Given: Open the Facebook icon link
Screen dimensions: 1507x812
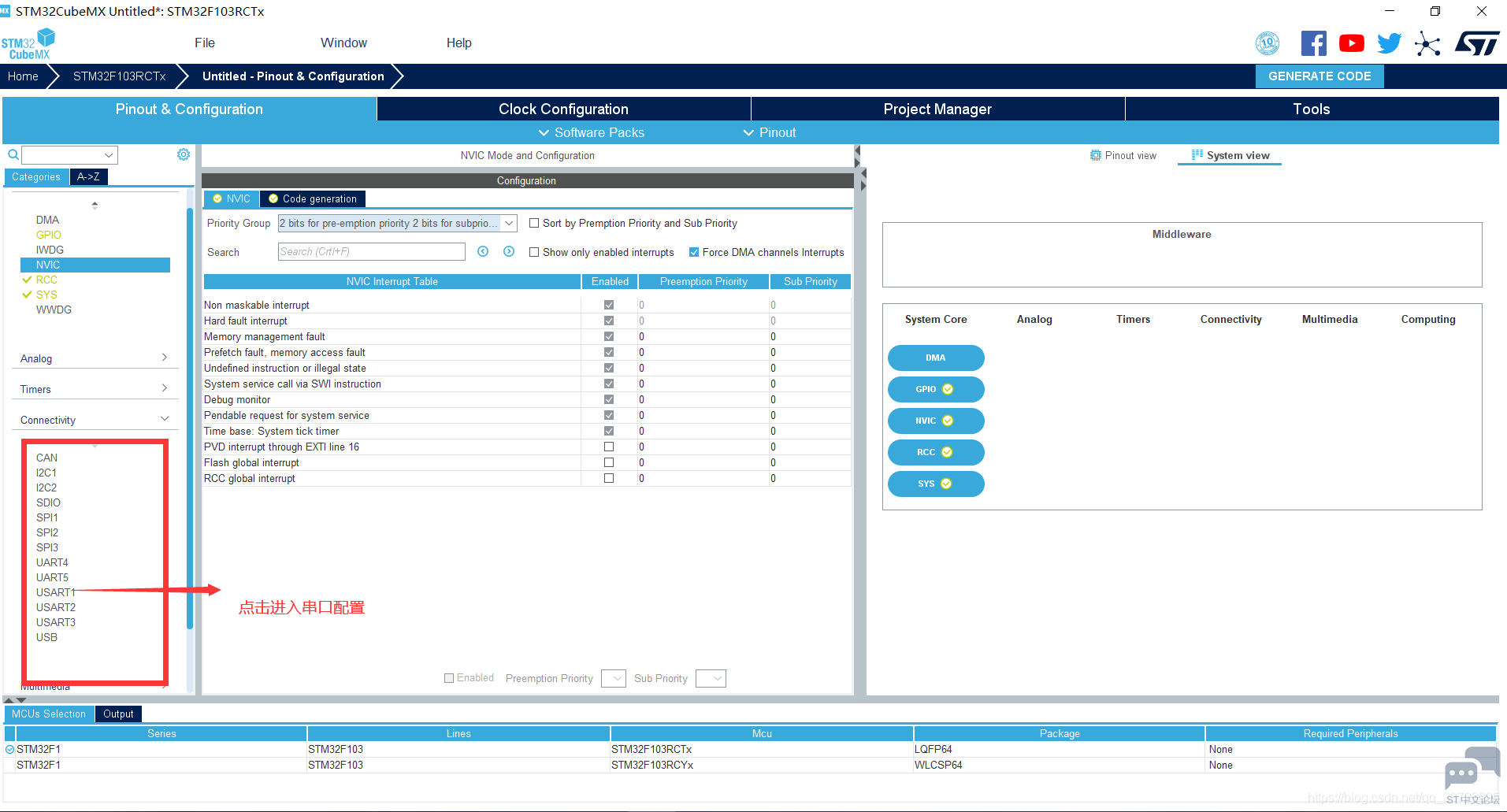Looking at the screenshot, I should pyautogui.click(x=1313, y=43).
